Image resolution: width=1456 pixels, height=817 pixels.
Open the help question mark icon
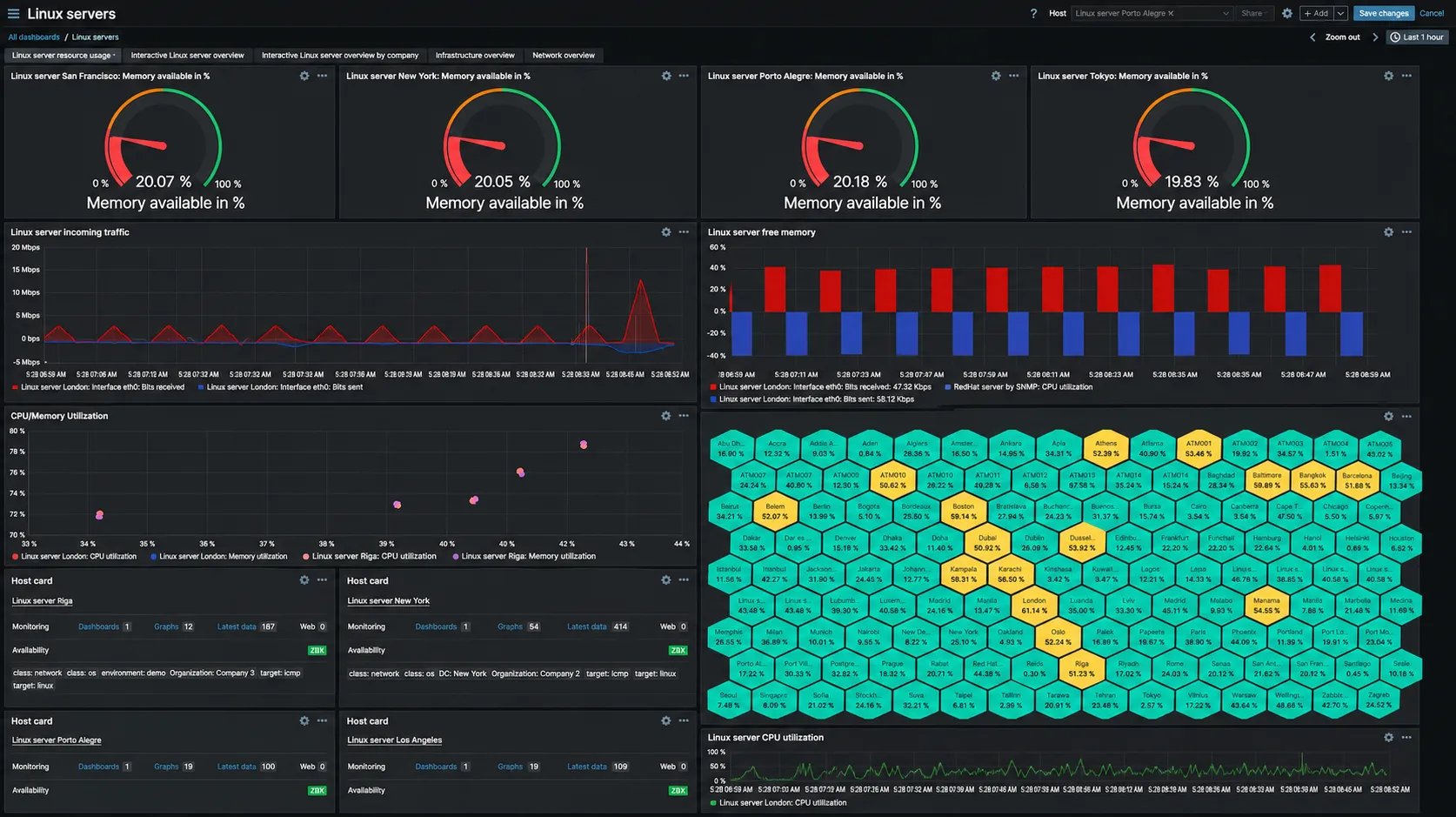click(1033, 14)
